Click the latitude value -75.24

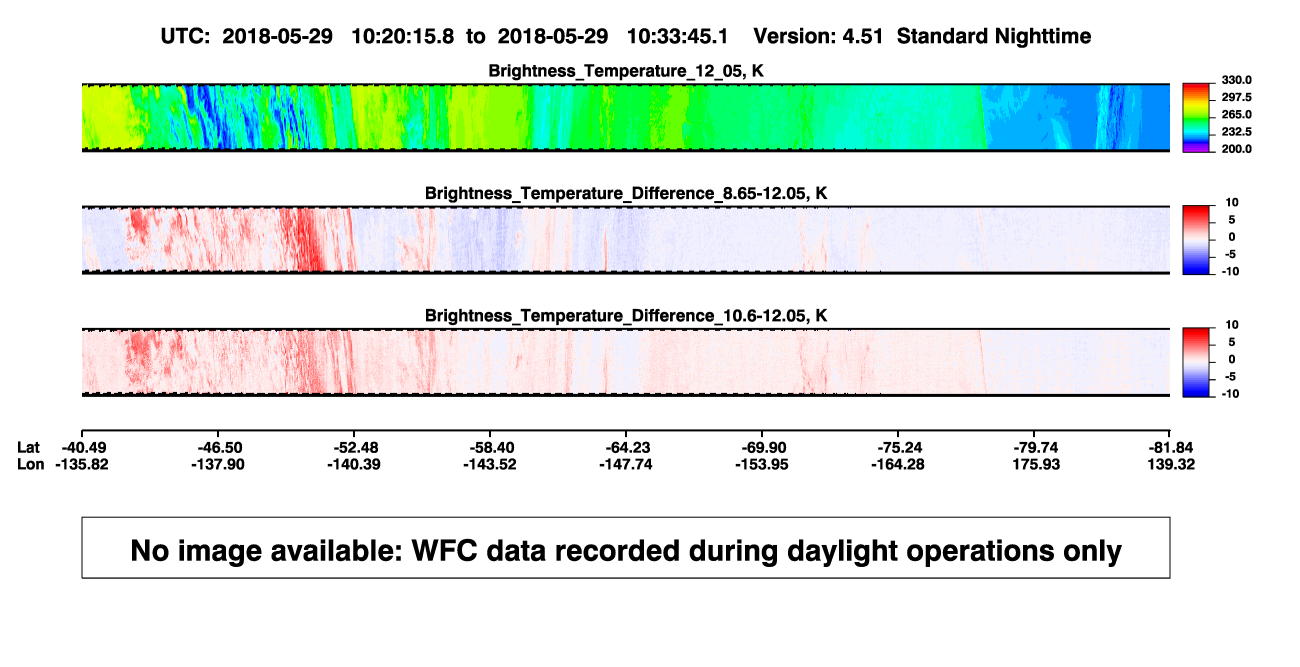pos(898,447)
